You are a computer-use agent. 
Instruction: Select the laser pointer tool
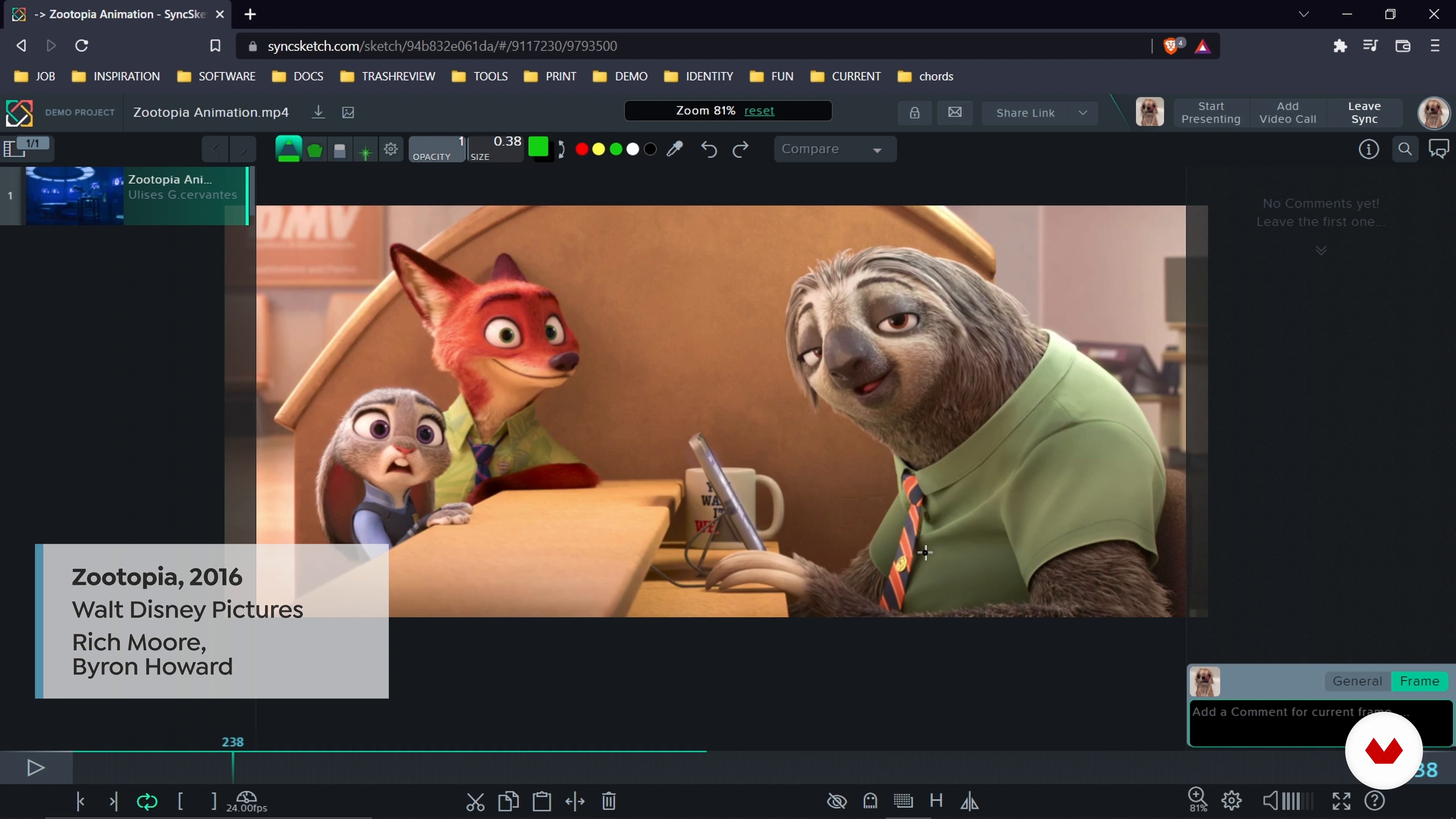366,152
